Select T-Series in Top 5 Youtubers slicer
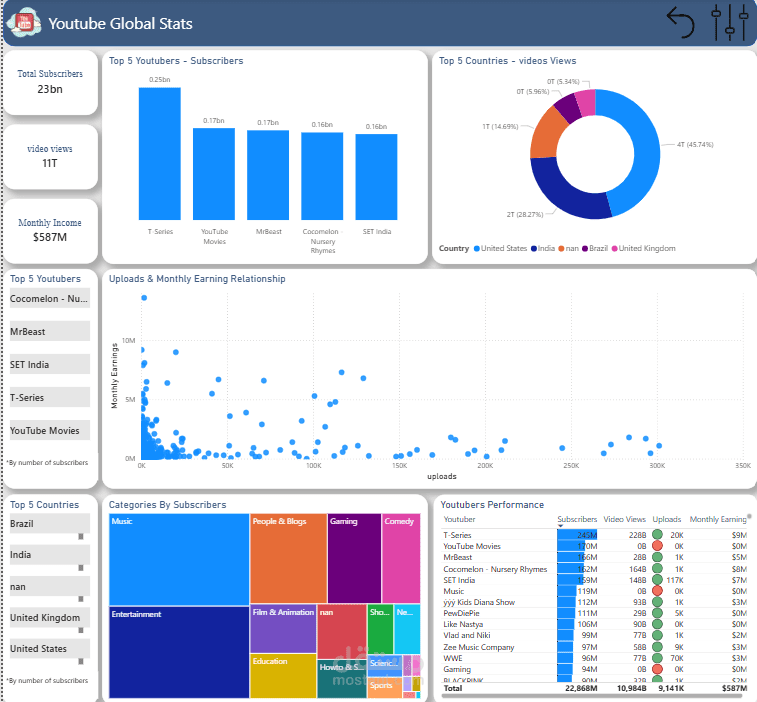757x702 pixels. [x=50, y=397]
